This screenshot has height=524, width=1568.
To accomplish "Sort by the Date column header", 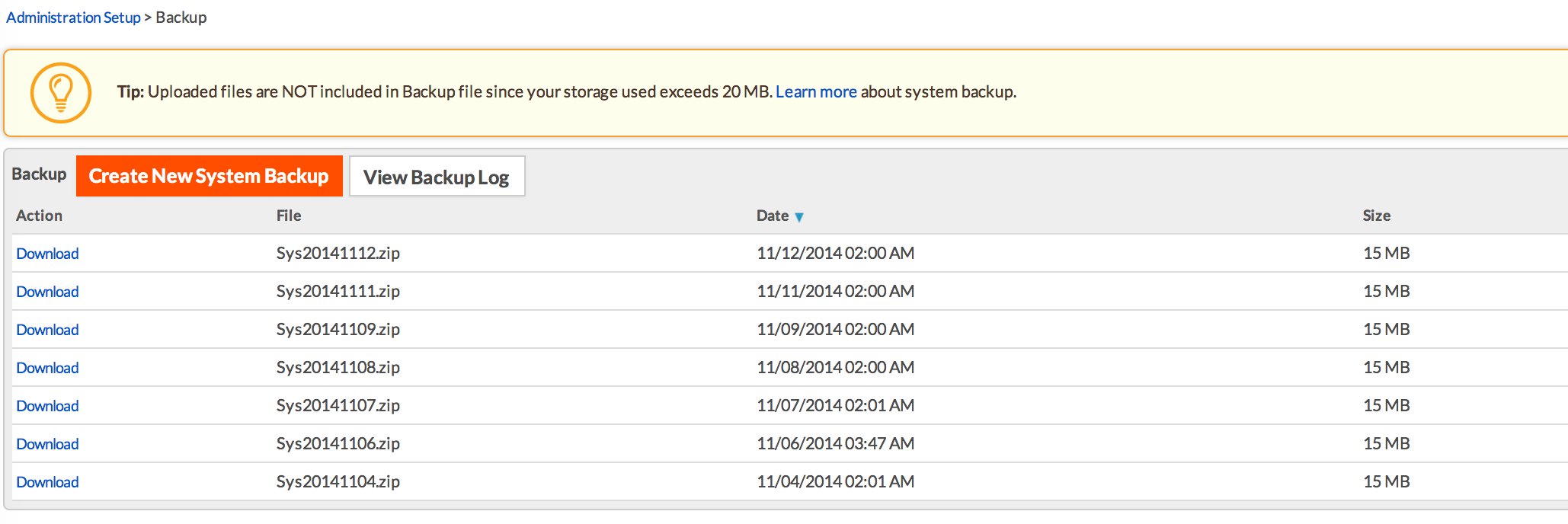I will tap(772, 216).
